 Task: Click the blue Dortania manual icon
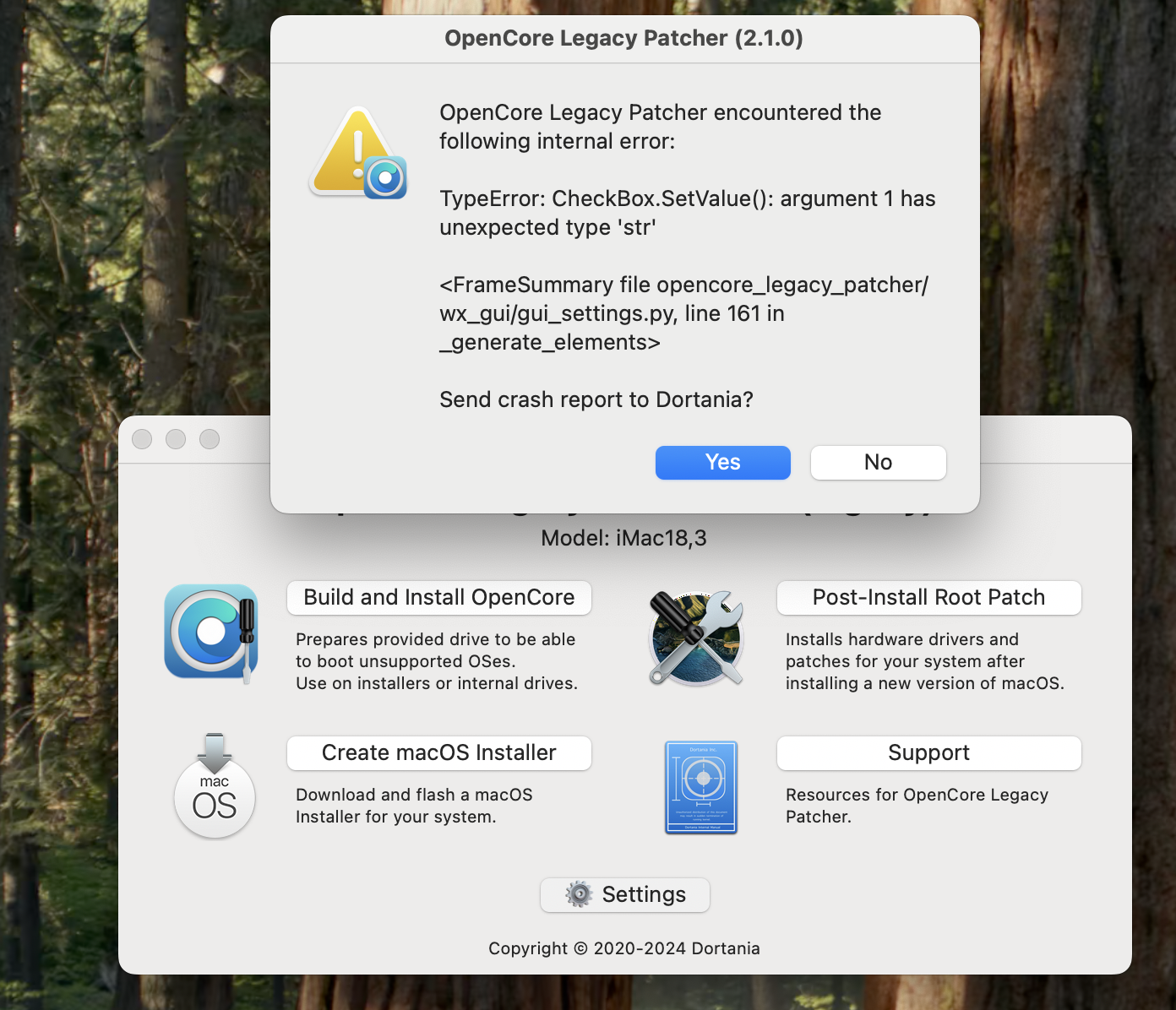(701, 787)
